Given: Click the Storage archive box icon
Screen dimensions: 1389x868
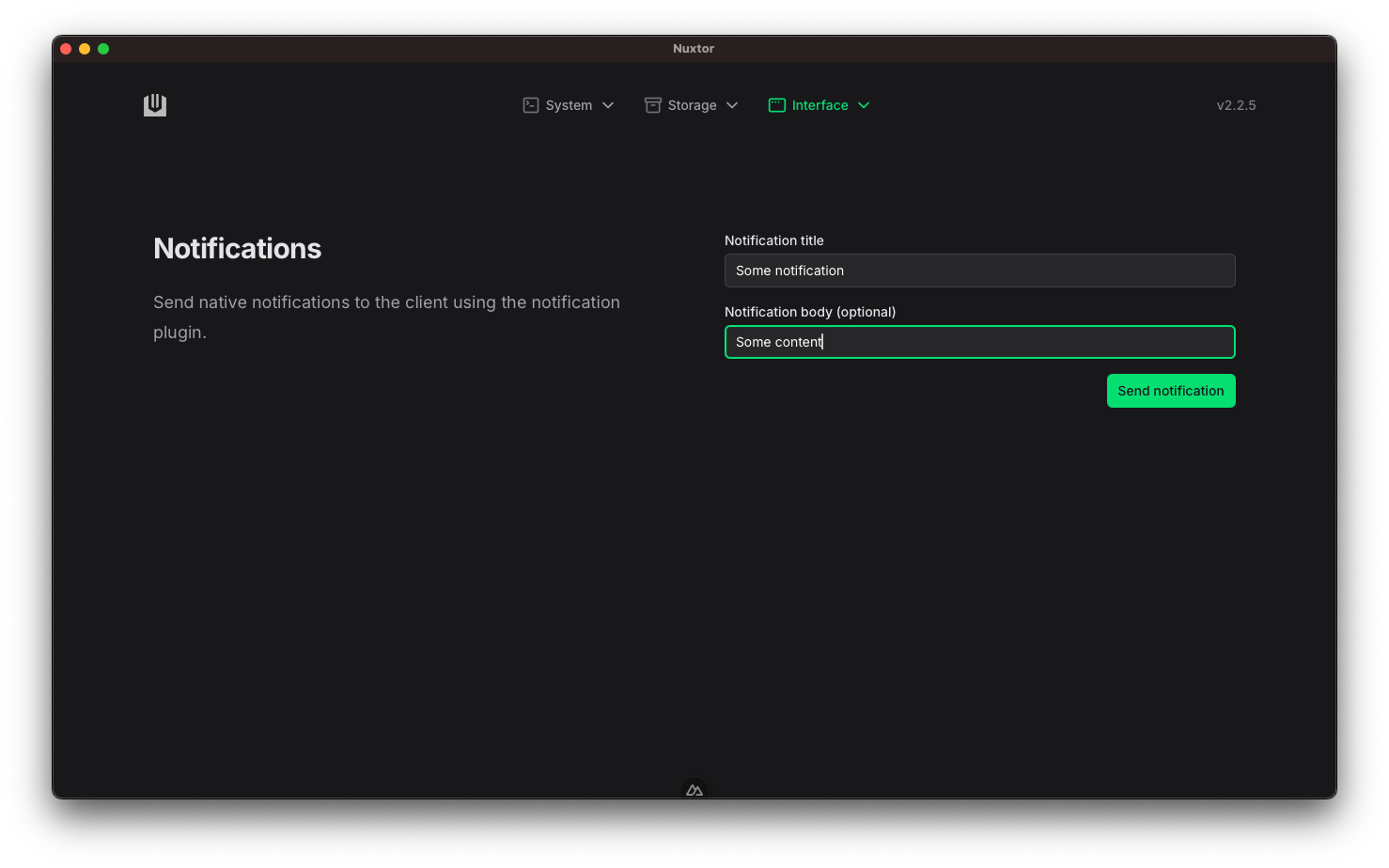Looking at the screenshot, I should point(652,105).
